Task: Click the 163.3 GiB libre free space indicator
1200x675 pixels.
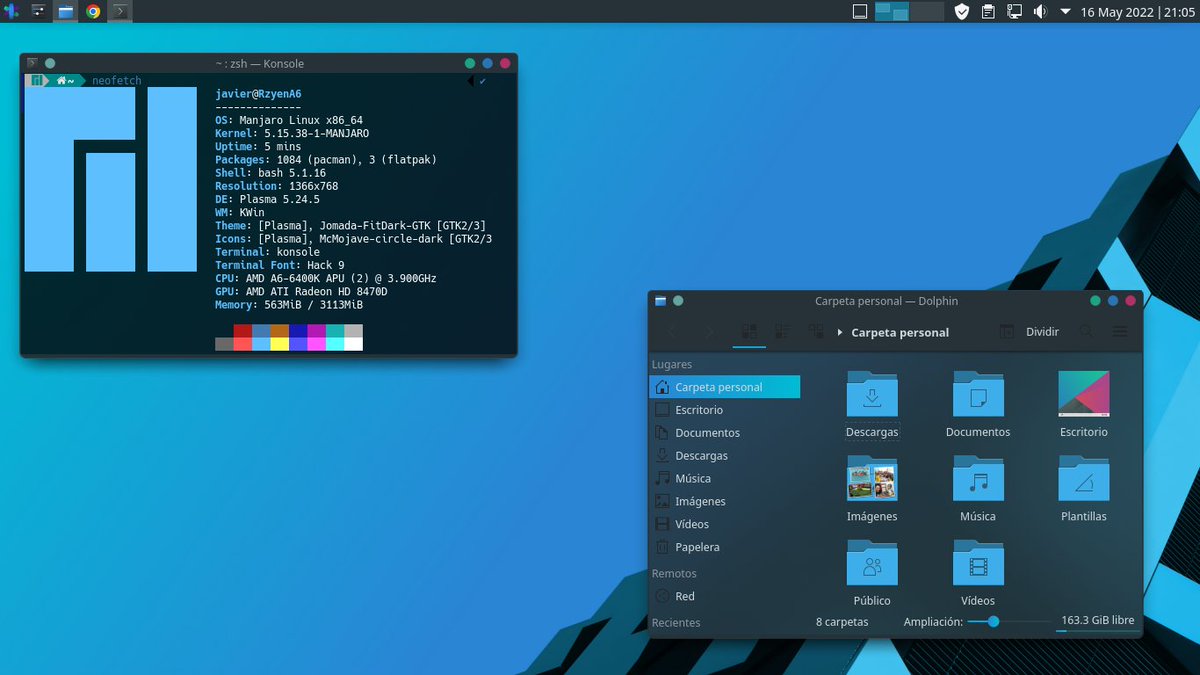Action: coord(1097,621)
